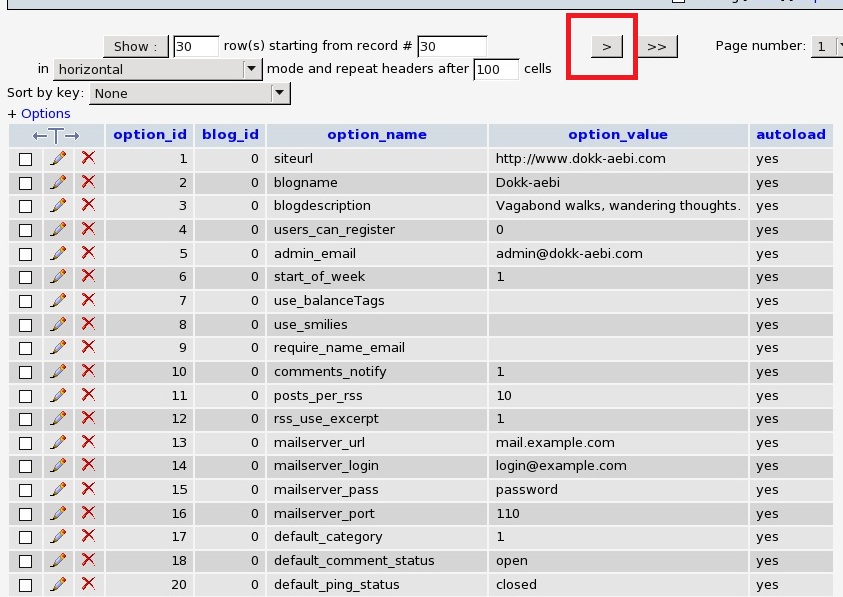Viewport: 843px width, 597px height.
Task: Tick the checkbox for default_category row
Action: coord(26,538)
